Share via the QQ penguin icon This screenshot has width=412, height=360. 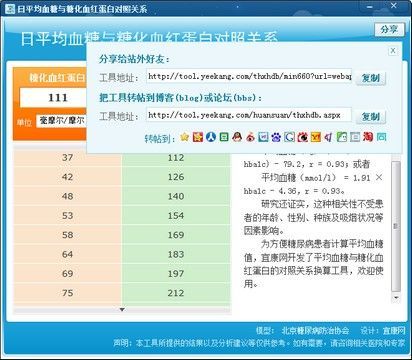pyautogui.click(x=237, y=137)
